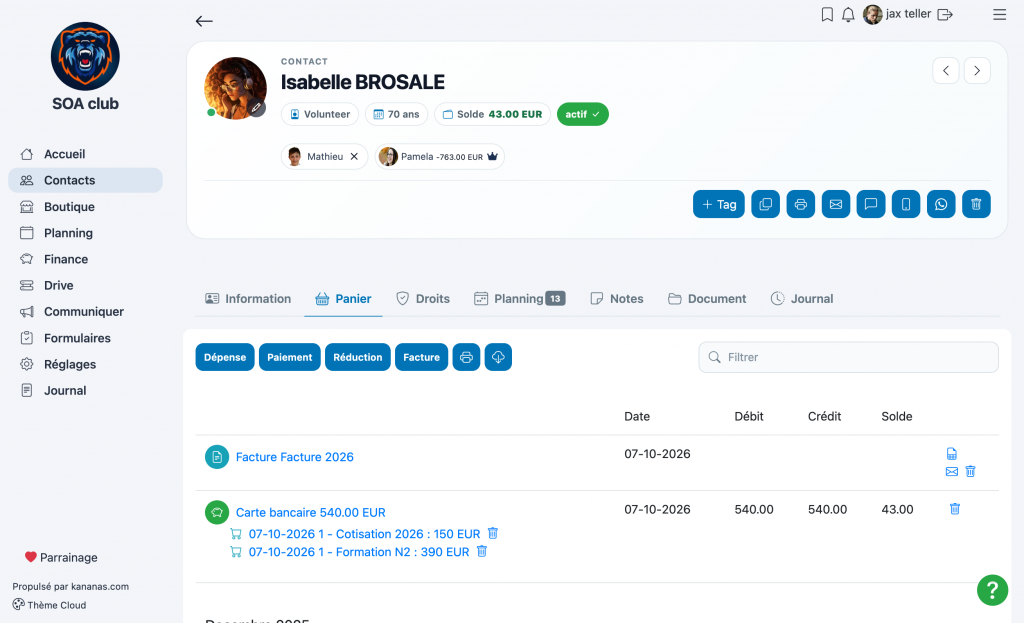Click the back arrow icon

[x=204, y=21]
